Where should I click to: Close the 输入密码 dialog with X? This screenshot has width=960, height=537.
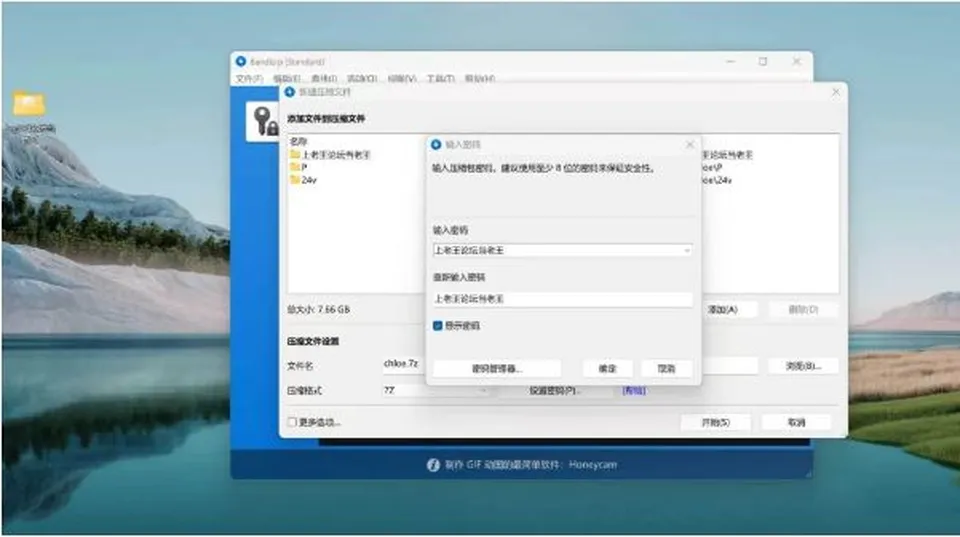click(x=690, y=145)
